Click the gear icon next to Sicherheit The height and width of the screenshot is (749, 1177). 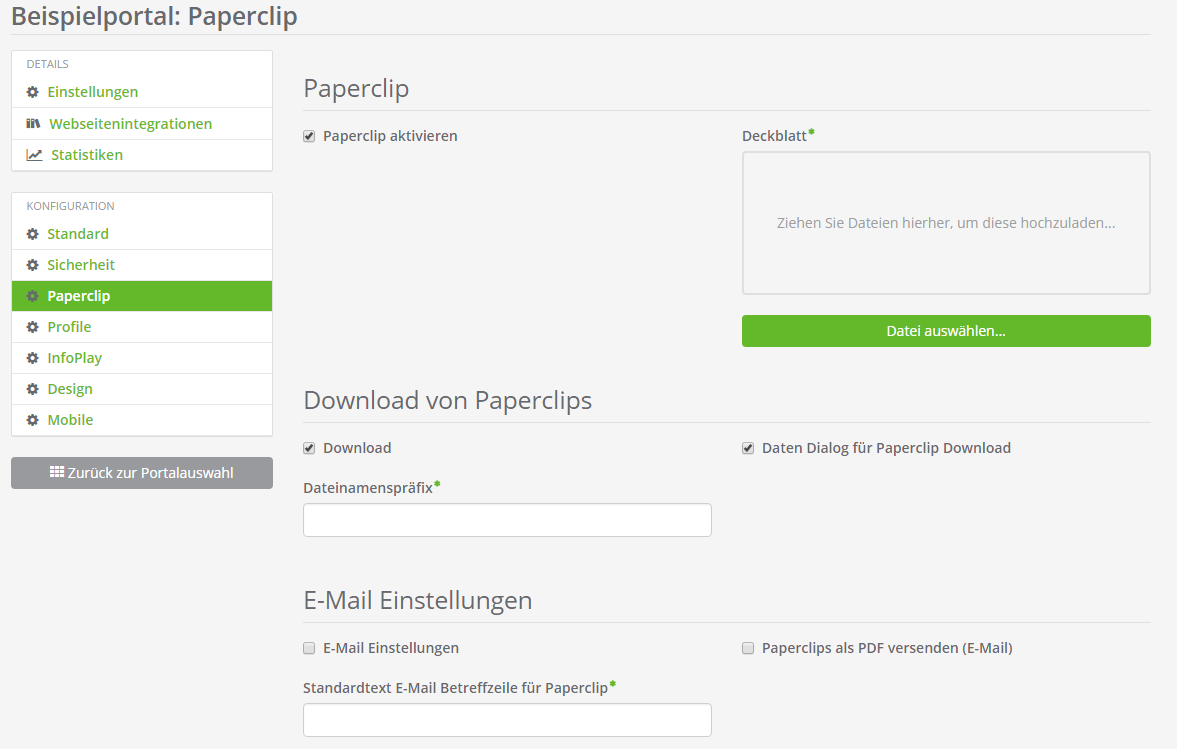coord(33,265)
